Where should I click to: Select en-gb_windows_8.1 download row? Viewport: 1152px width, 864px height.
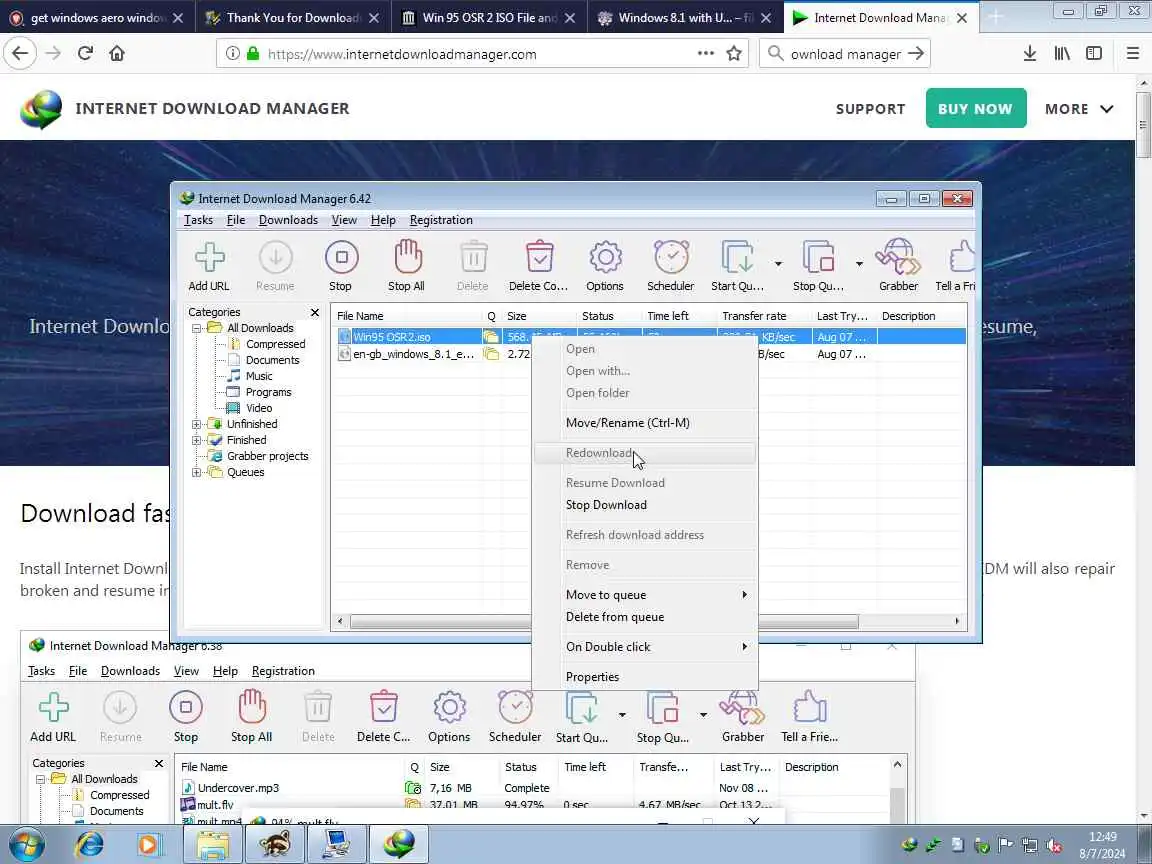pos(649,354)
